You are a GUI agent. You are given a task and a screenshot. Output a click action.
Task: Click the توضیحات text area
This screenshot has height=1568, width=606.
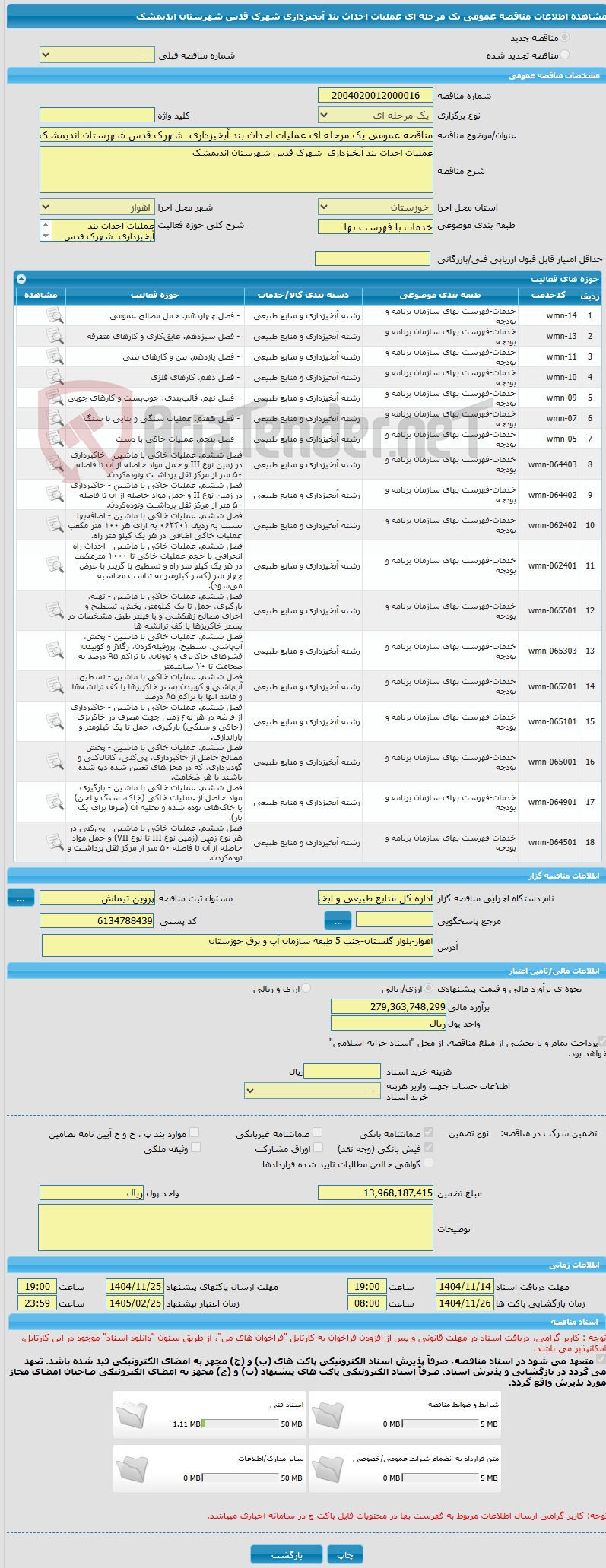coord(235,1227)
